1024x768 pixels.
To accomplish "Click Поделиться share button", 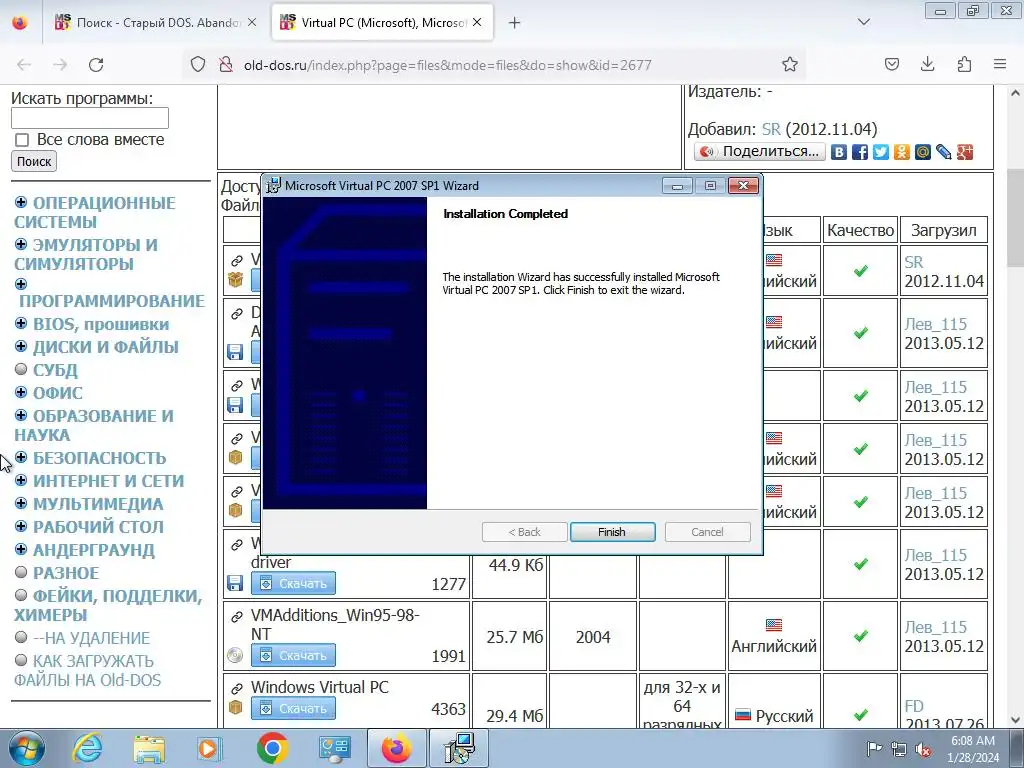I will click(760, 152).
